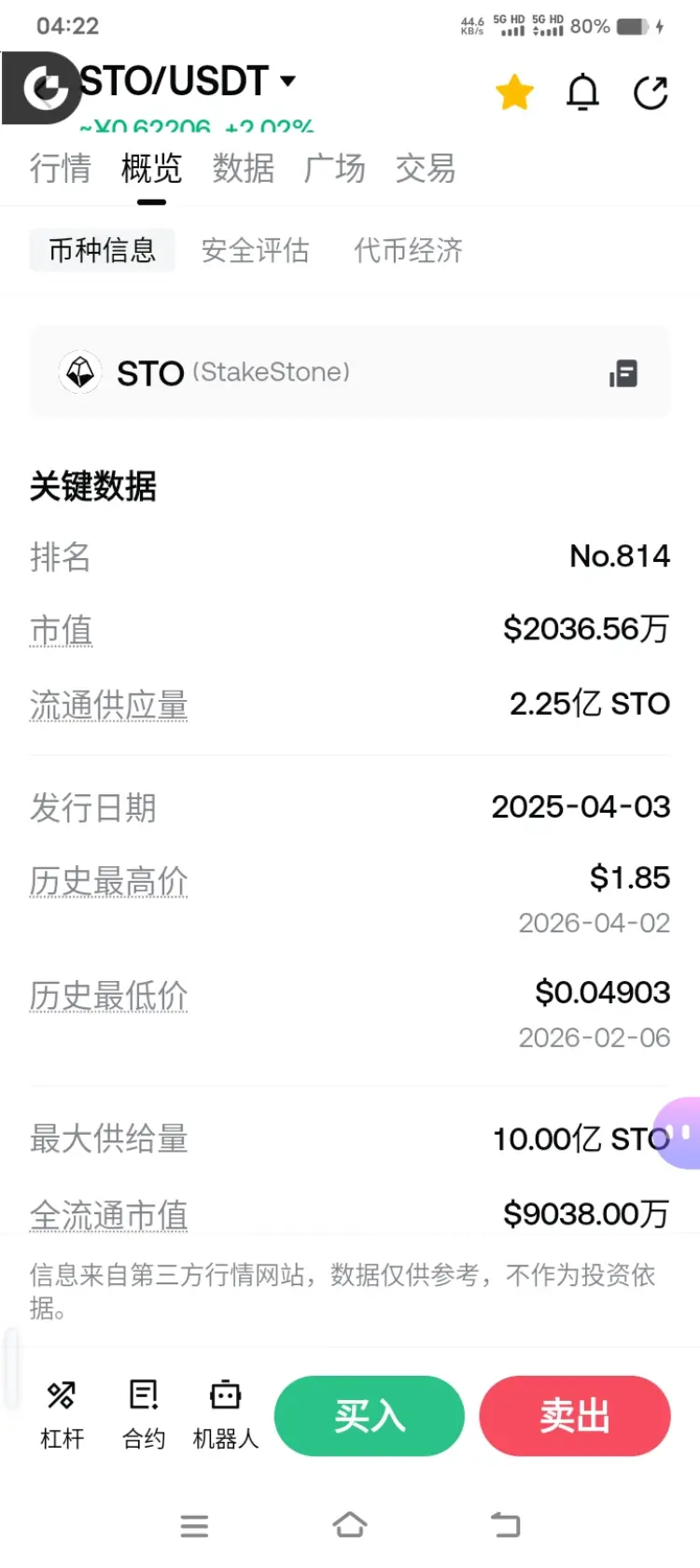700x1568 pixels.
Task: Tap the green 买入 button
Action: pos(370,1416)
